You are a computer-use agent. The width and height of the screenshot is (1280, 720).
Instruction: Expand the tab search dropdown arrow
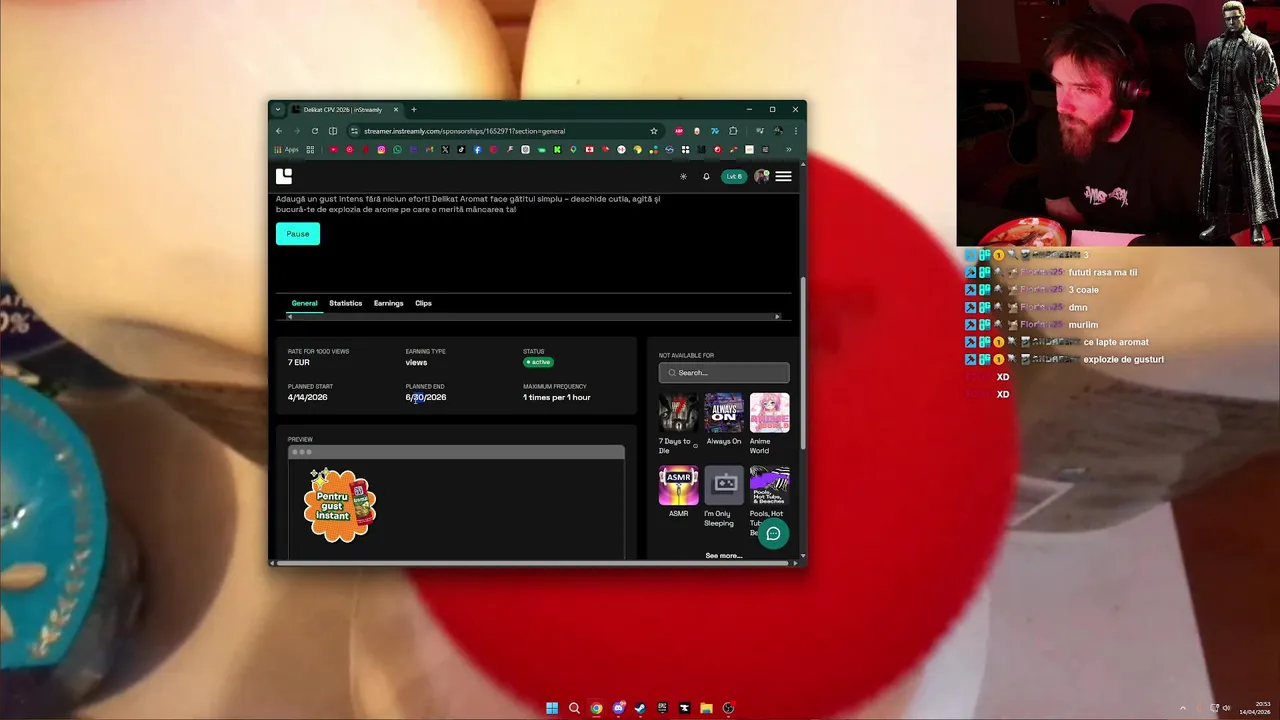tap(278, 110)
